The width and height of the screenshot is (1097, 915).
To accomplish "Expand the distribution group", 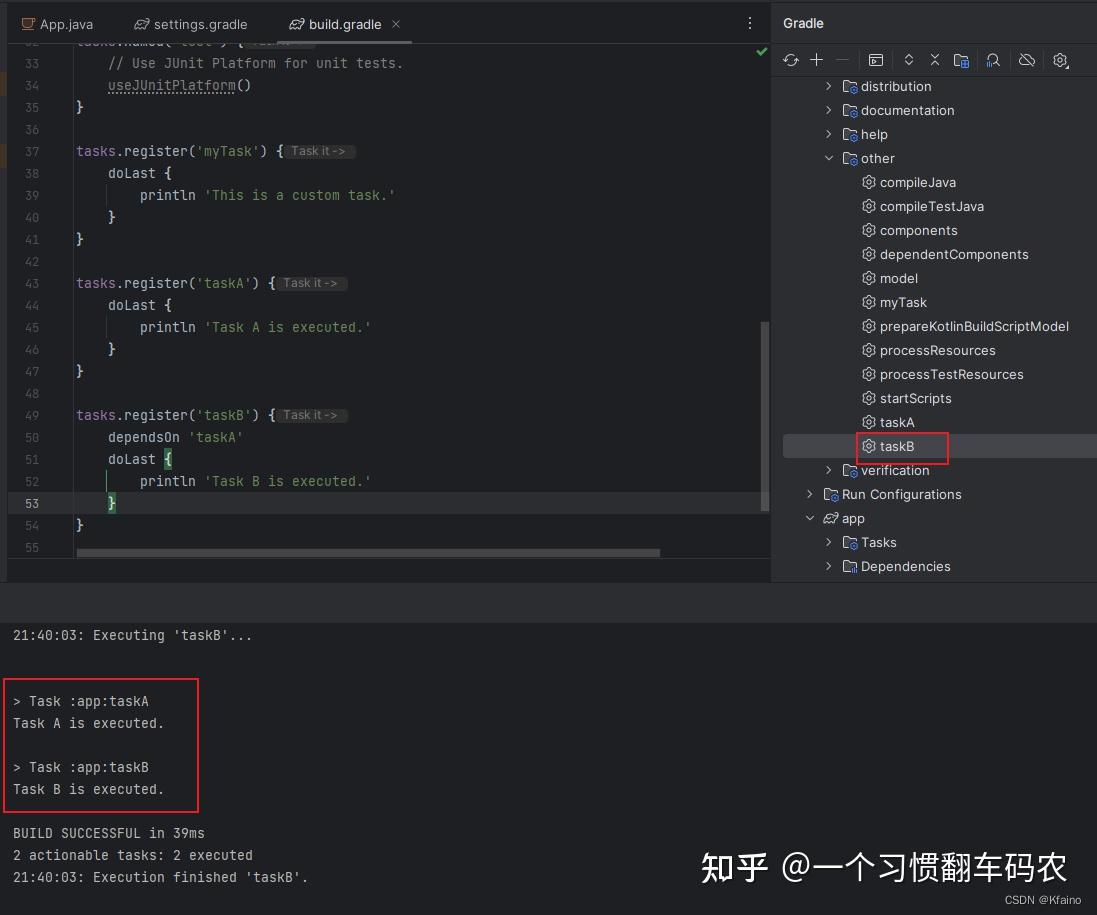I will tap(828, 86).
